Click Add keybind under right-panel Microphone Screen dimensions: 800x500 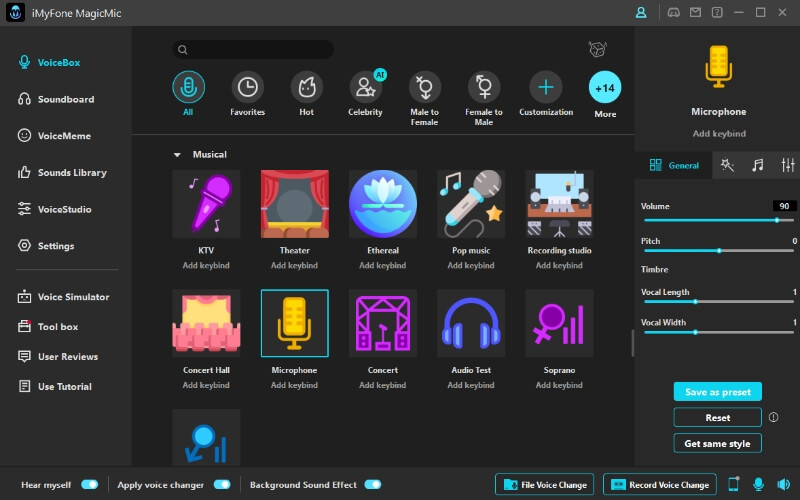tap(719, 134)
